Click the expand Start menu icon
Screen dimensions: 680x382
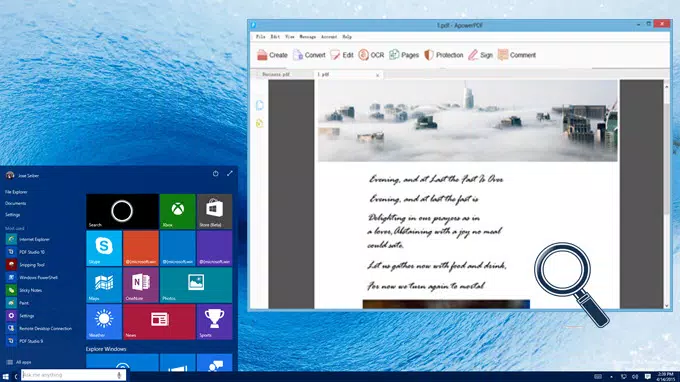click(x=230, y=173)
